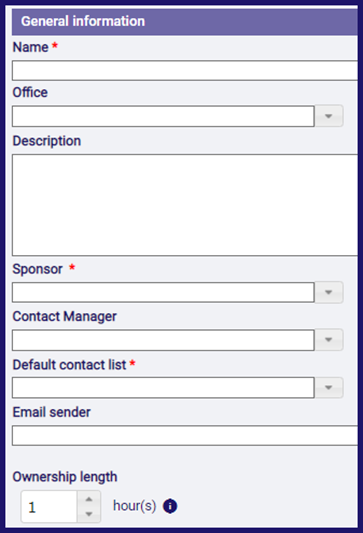Click the Description label
The height and width of the screenshot is (533, 363).
pyautogui.click(x=47, y=141)
